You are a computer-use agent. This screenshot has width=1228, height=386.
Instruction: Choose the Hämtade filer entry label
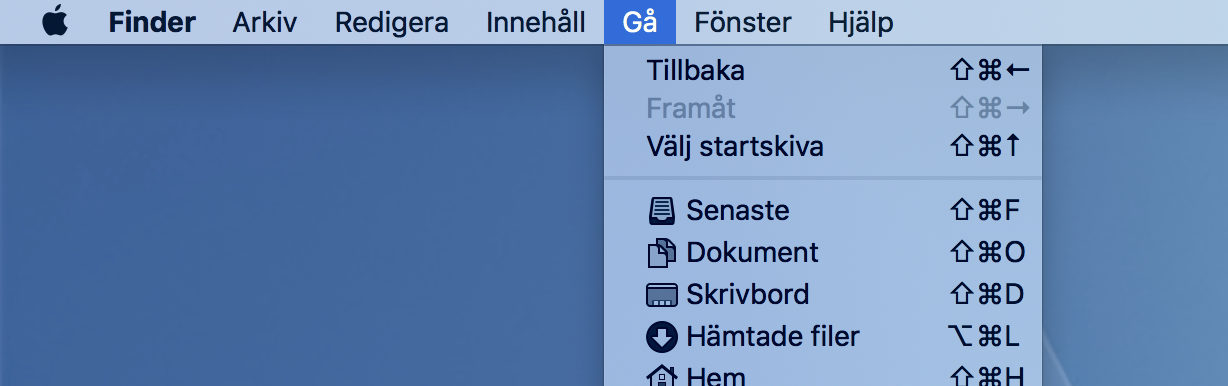pos(773,337)
